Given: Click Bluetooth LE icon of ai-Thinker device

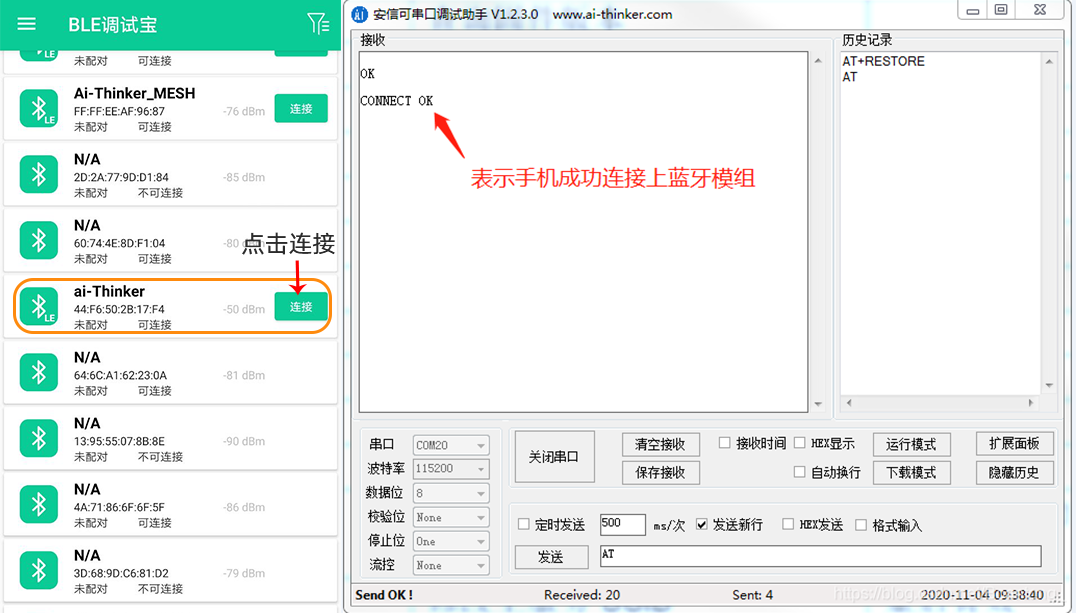Looking at the screenshot, I should (39, 306).
